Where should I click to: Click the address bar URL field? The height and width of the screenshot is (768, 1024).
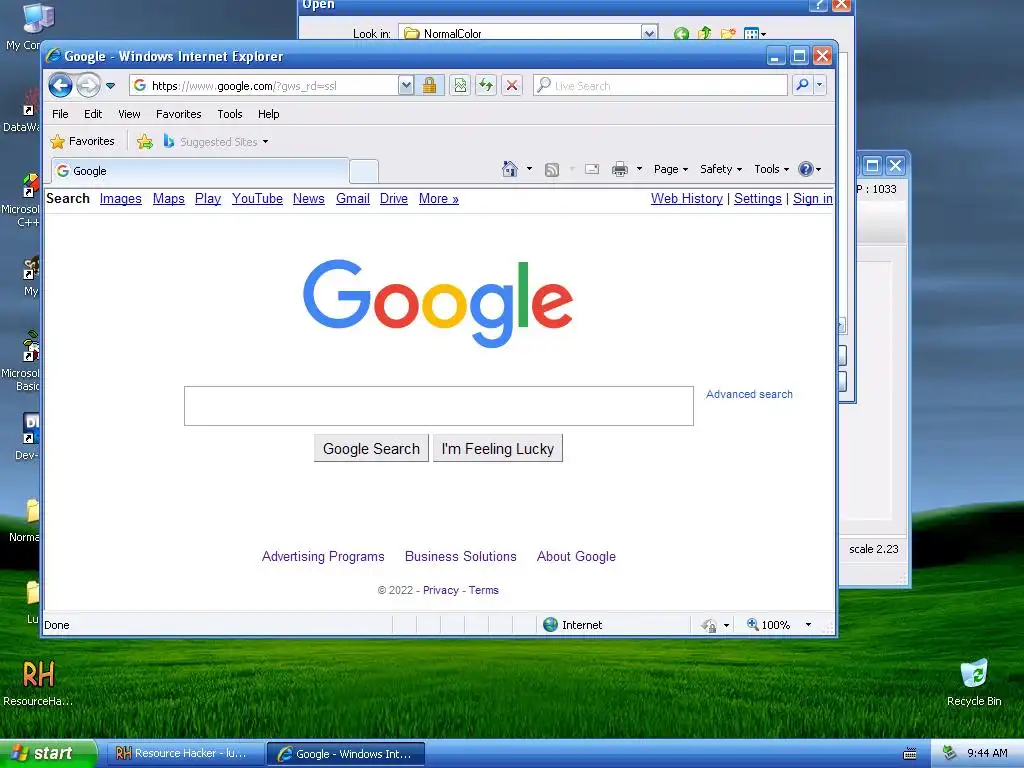tap(263, 86)
